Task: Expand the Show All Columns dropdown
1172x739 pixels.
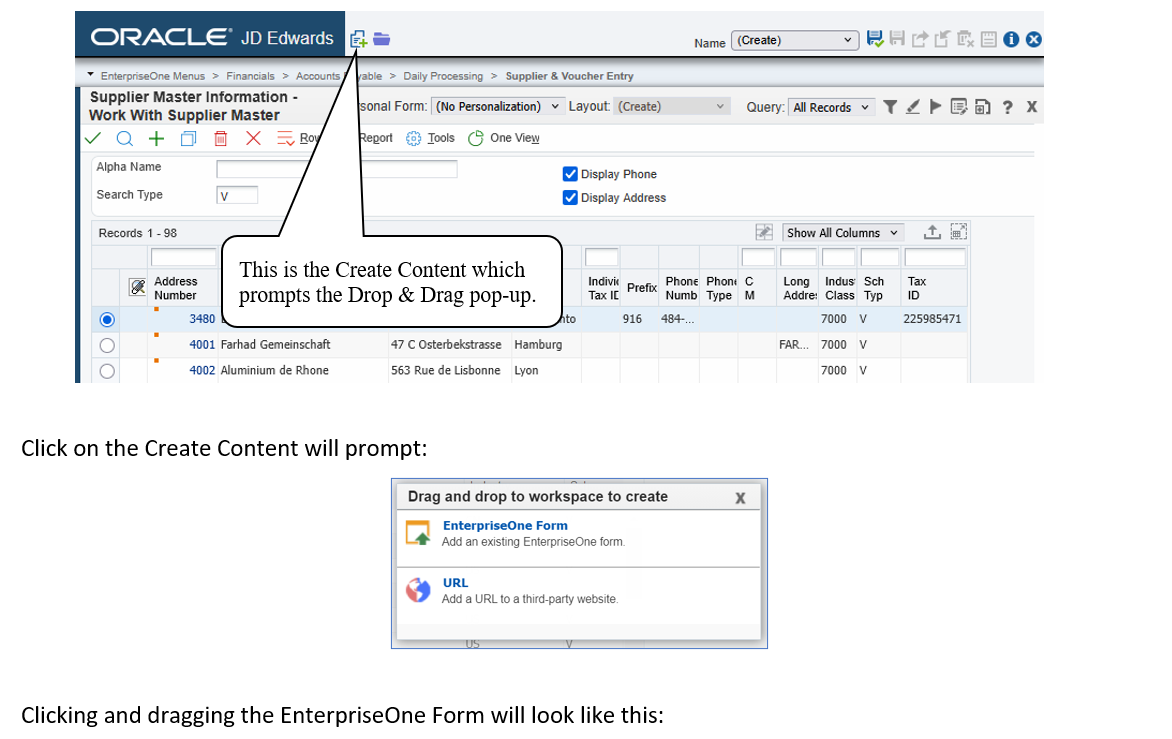Action: 843,233
